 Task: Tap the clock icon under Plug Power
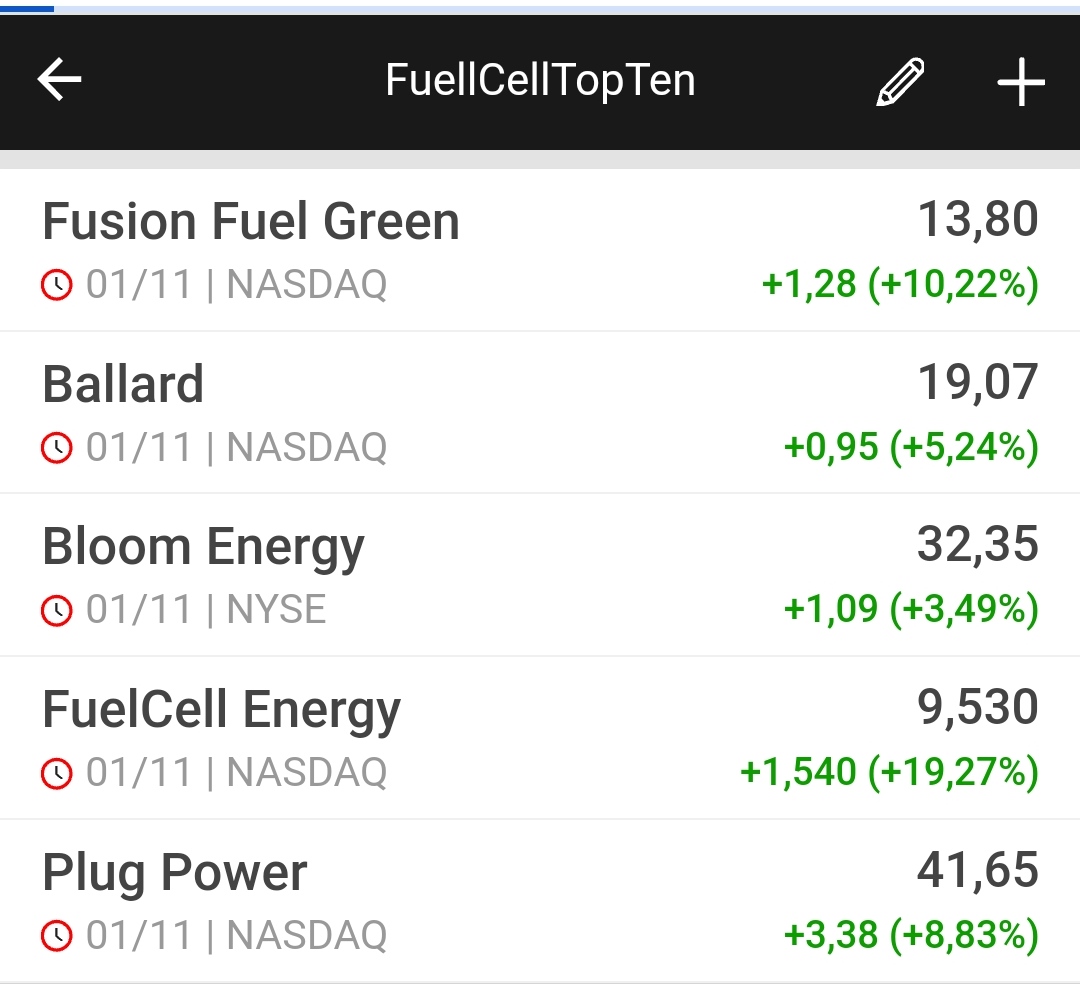pos(57,936)
